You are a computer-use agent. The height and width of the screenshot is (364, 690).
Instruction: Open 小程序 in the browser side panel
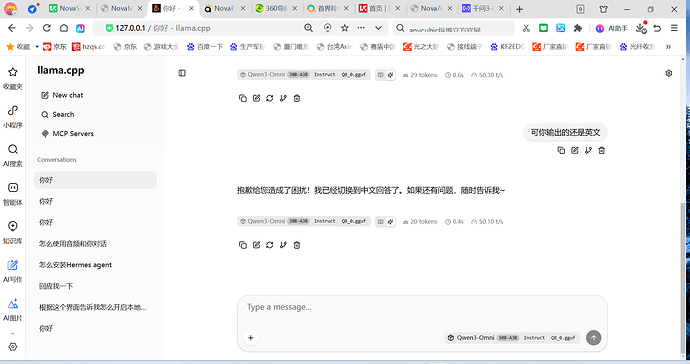tap(13, 116)
